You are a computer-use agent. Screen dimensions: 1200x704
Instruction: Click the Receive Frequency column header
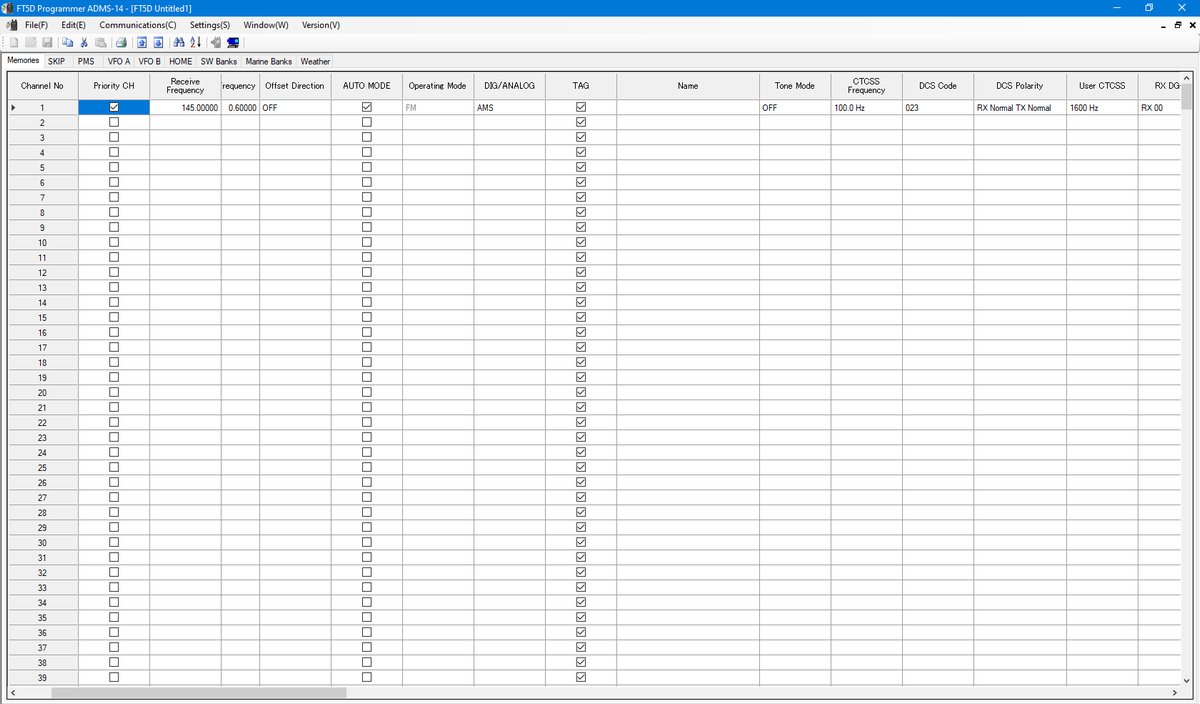185,86
